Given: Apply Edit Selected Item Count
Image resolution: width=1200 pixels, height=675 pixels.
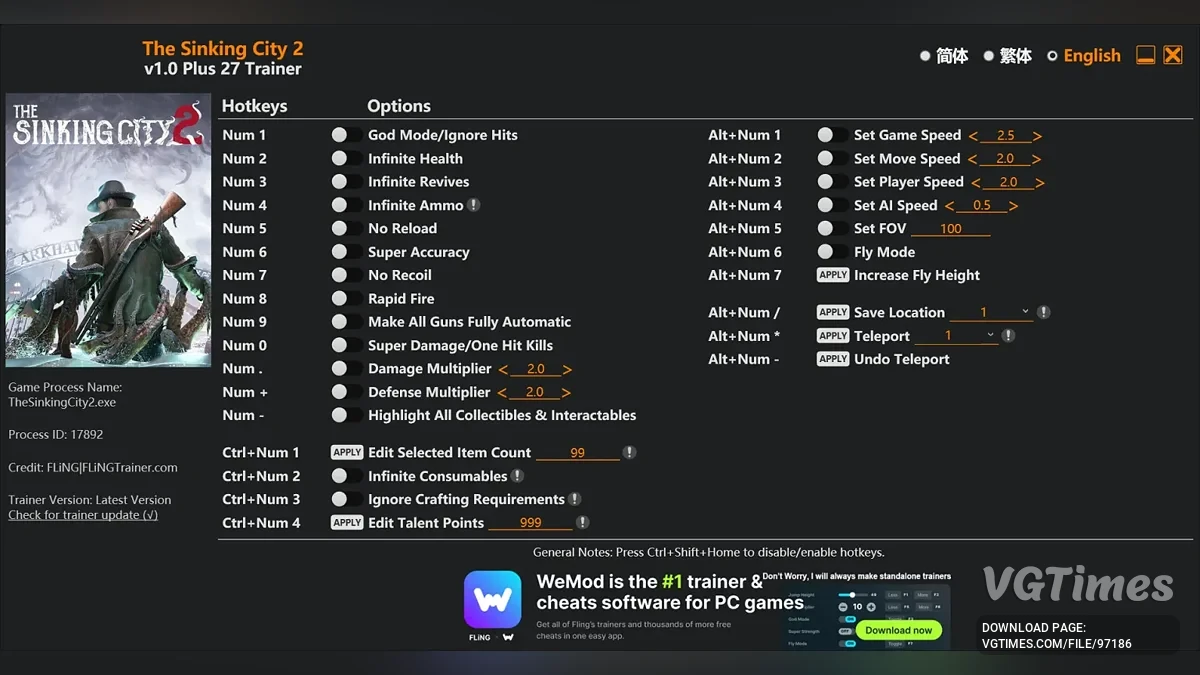Looking at the screenshot, I should coord(347,452).
